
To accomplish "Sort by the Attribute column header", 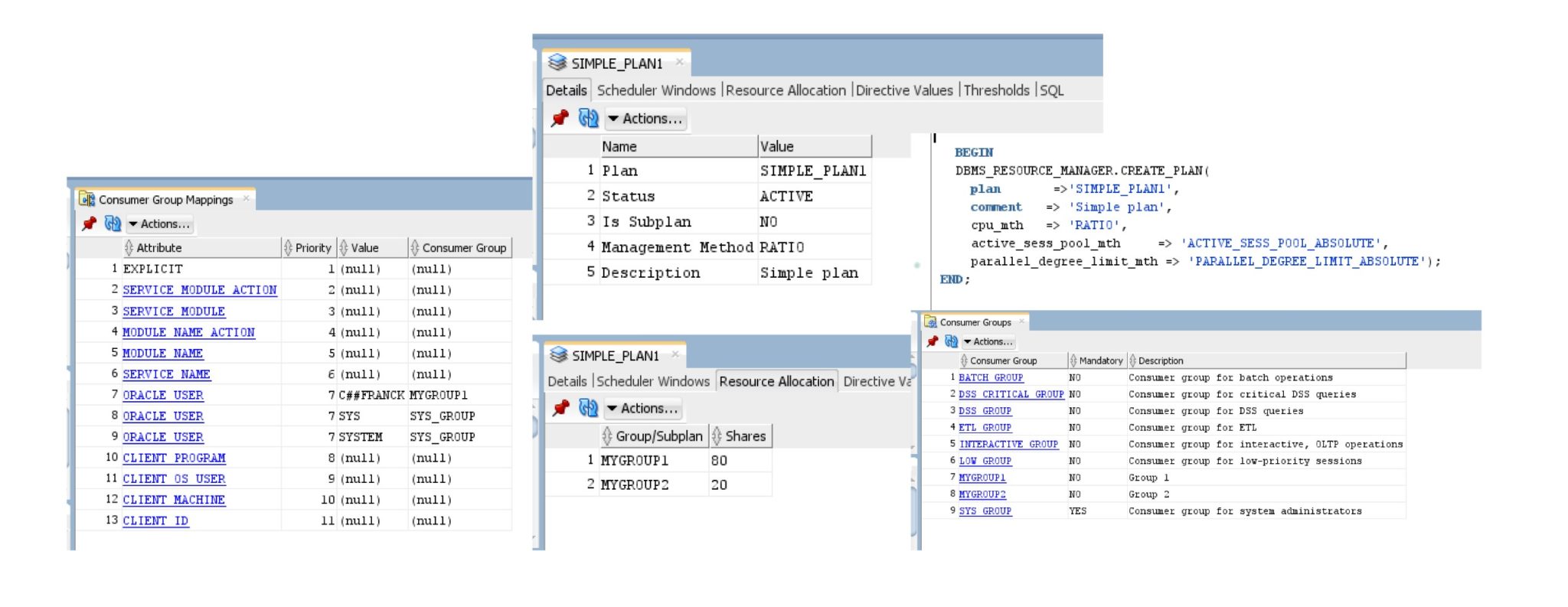I will point(201,248).
